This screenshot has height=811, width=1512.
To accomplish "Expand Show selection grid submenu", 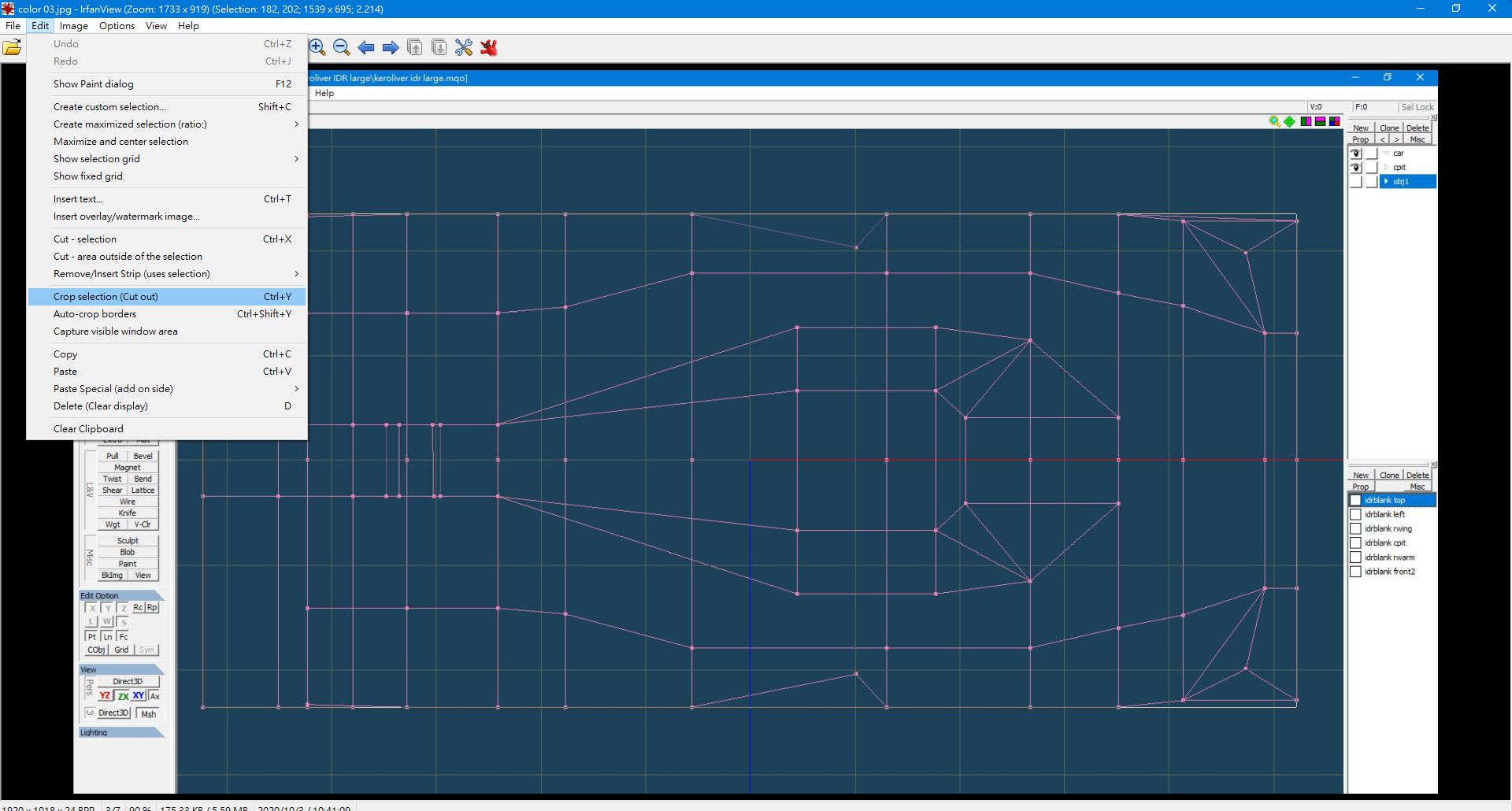I will click(296, 159).
